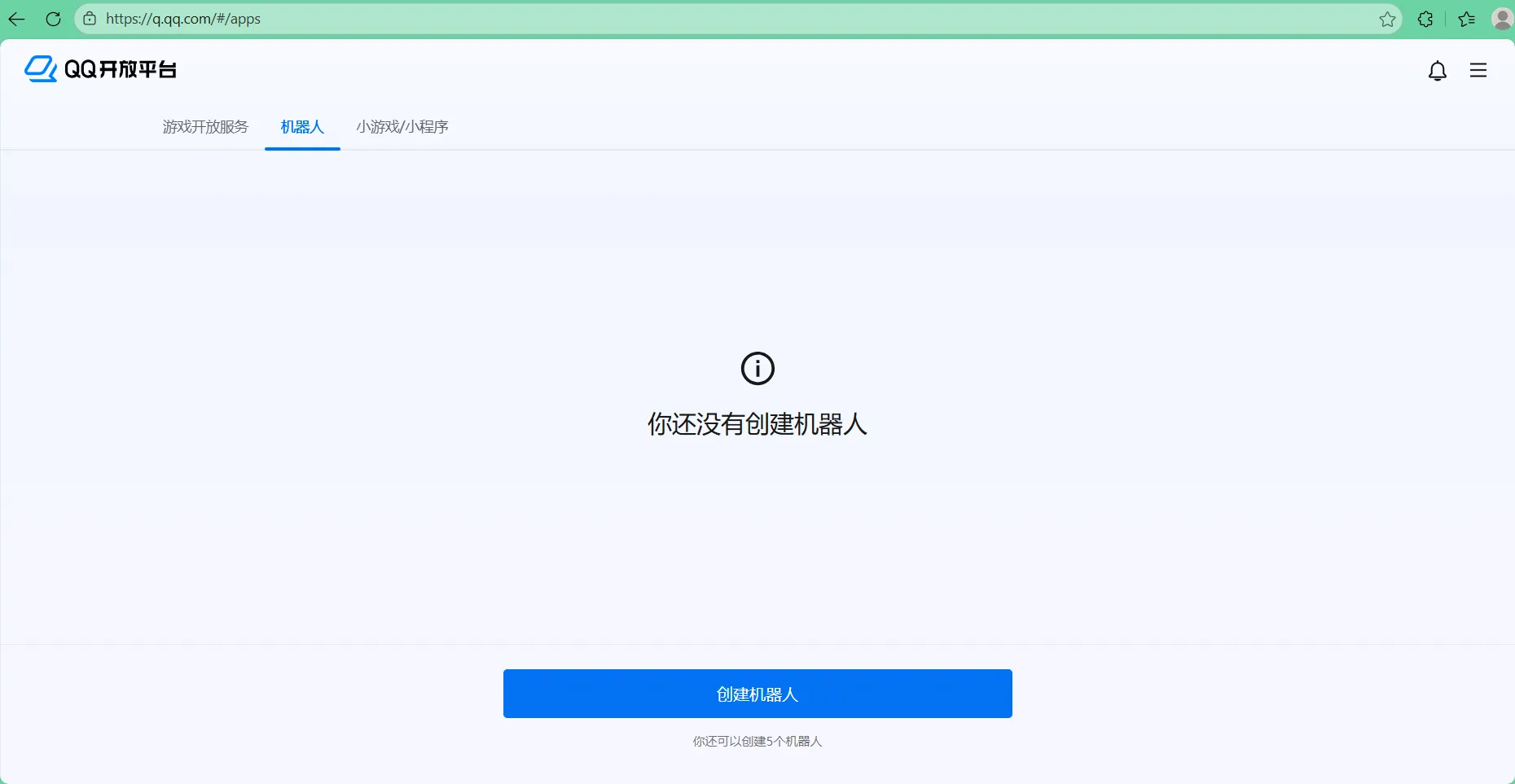Click the 你还可以创建5个机器人 hint text

pos(757,742)
